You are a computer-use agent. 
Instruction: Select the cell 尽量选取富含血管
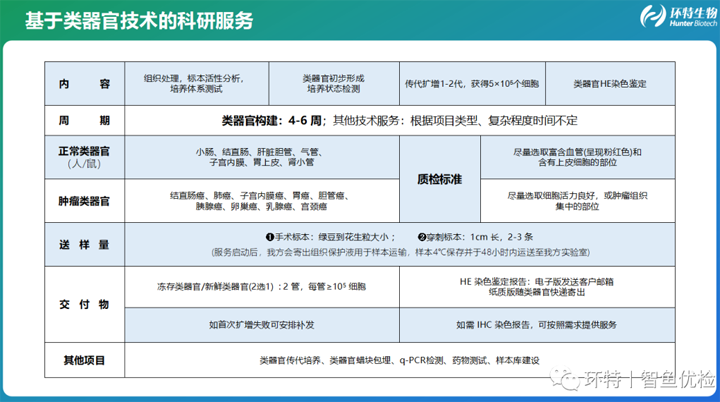pos(578,157)
